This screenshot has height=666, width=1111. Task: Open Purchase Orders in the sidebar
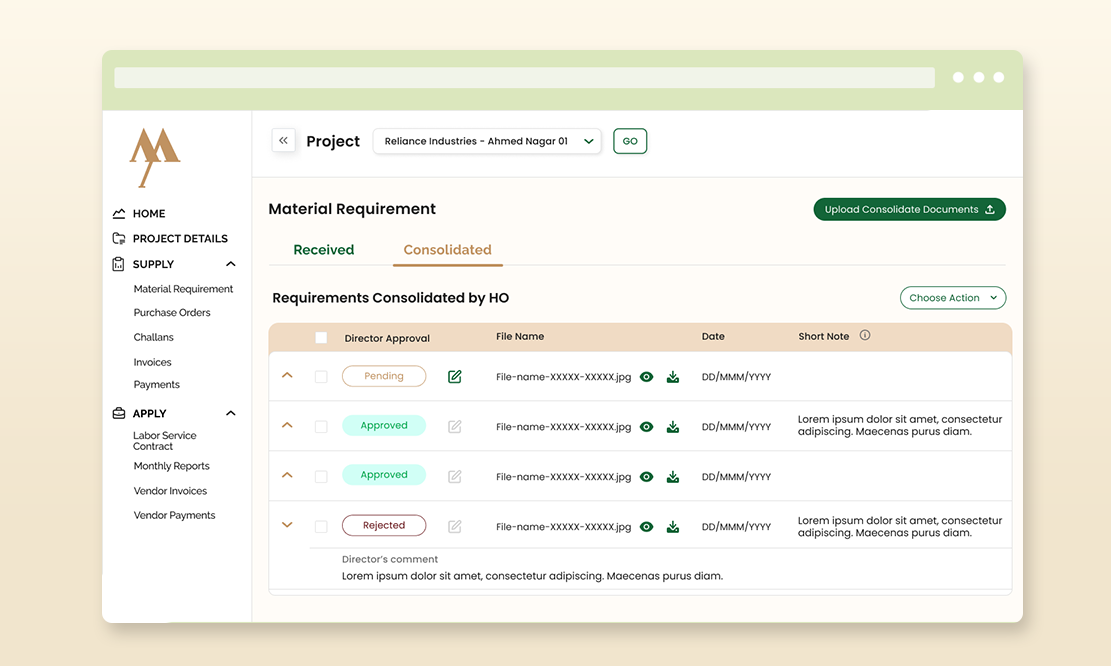(x=172, y=313)
